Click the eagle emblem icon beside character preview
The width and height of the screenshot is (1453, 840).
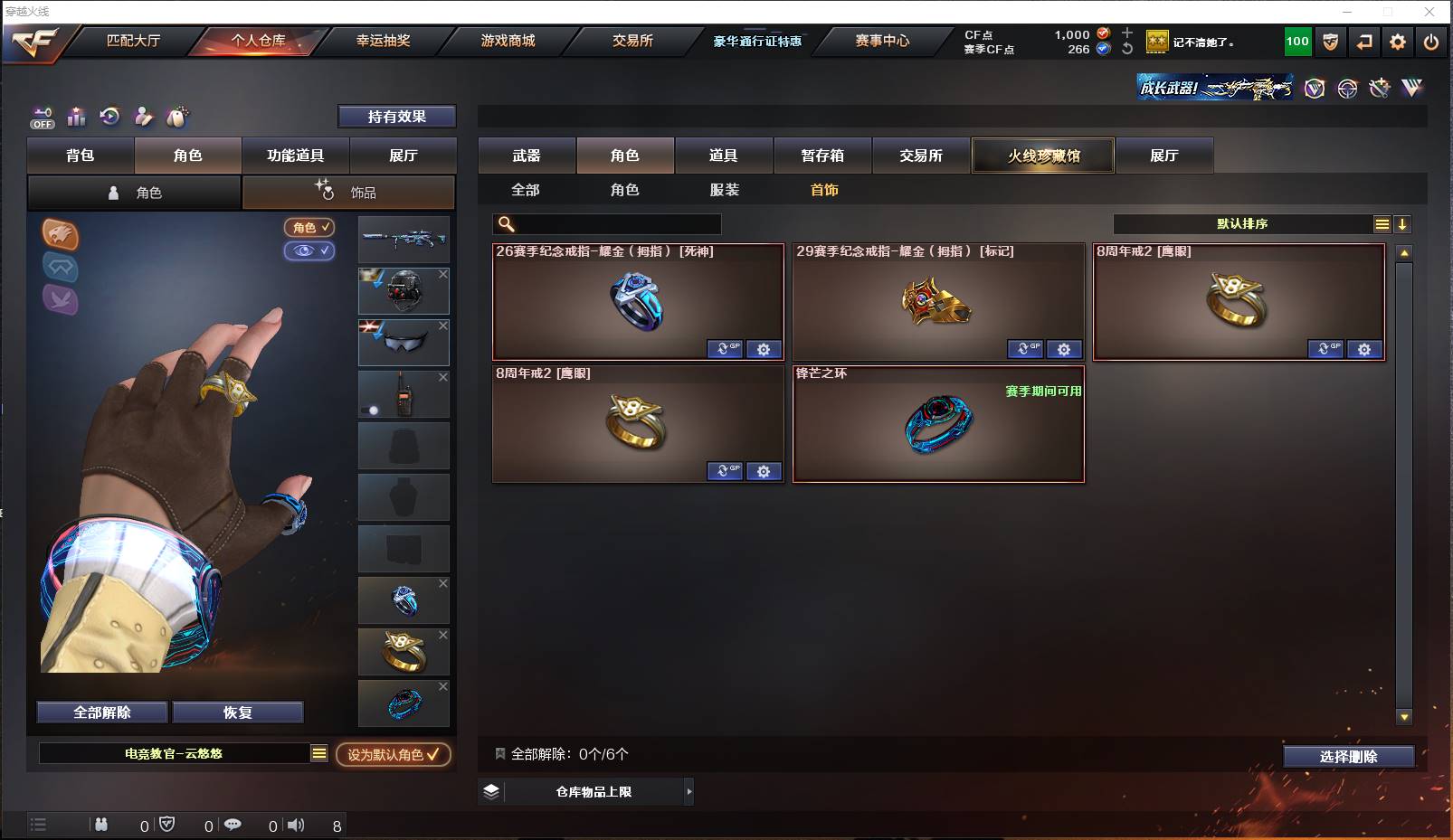(61, 234)
